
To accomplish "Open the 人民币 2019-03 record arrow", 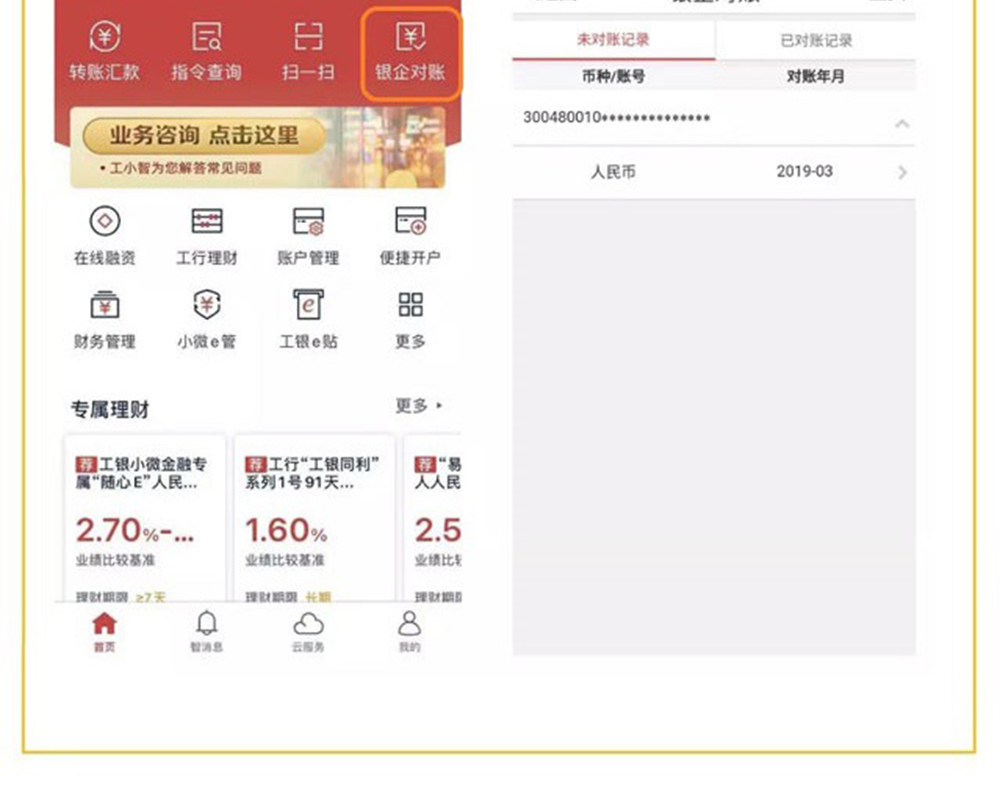I will point(902,172).
